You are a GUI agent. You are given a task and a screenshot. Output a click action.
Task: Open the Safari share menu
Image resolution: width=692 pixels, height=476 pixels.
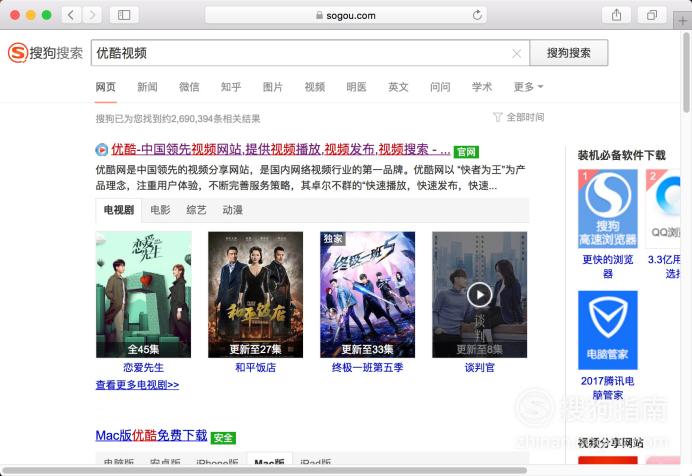(x=617, y=15)
